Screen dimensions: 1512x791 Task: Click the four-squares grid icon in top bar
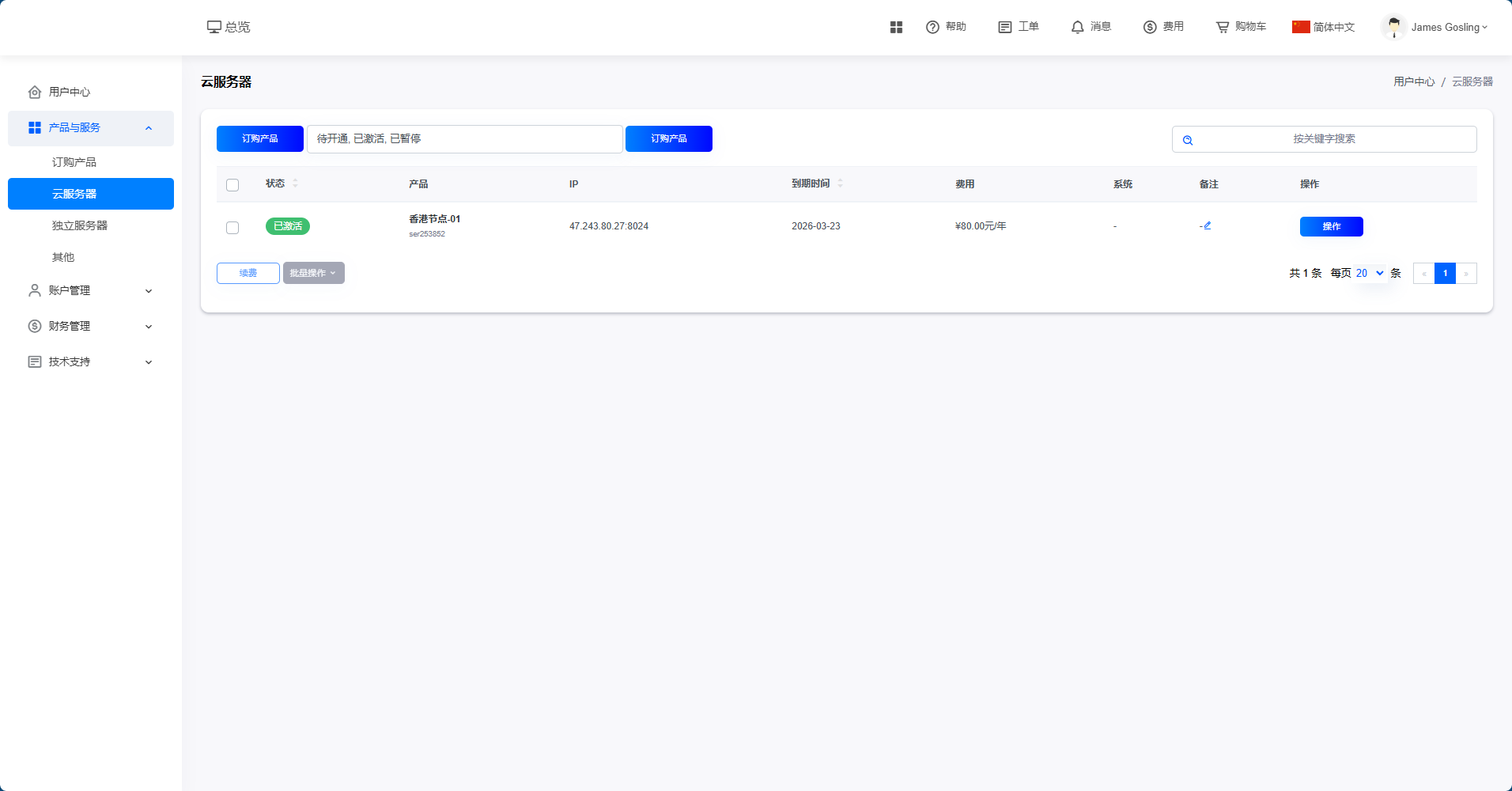tap(896, 27)
